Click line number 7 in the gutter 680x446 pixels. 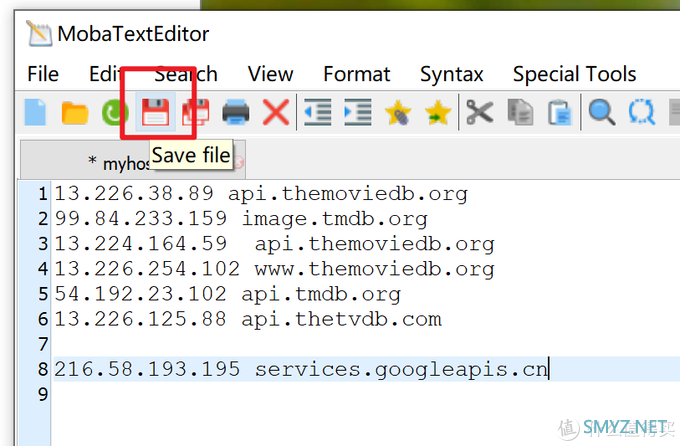(42, 344)
